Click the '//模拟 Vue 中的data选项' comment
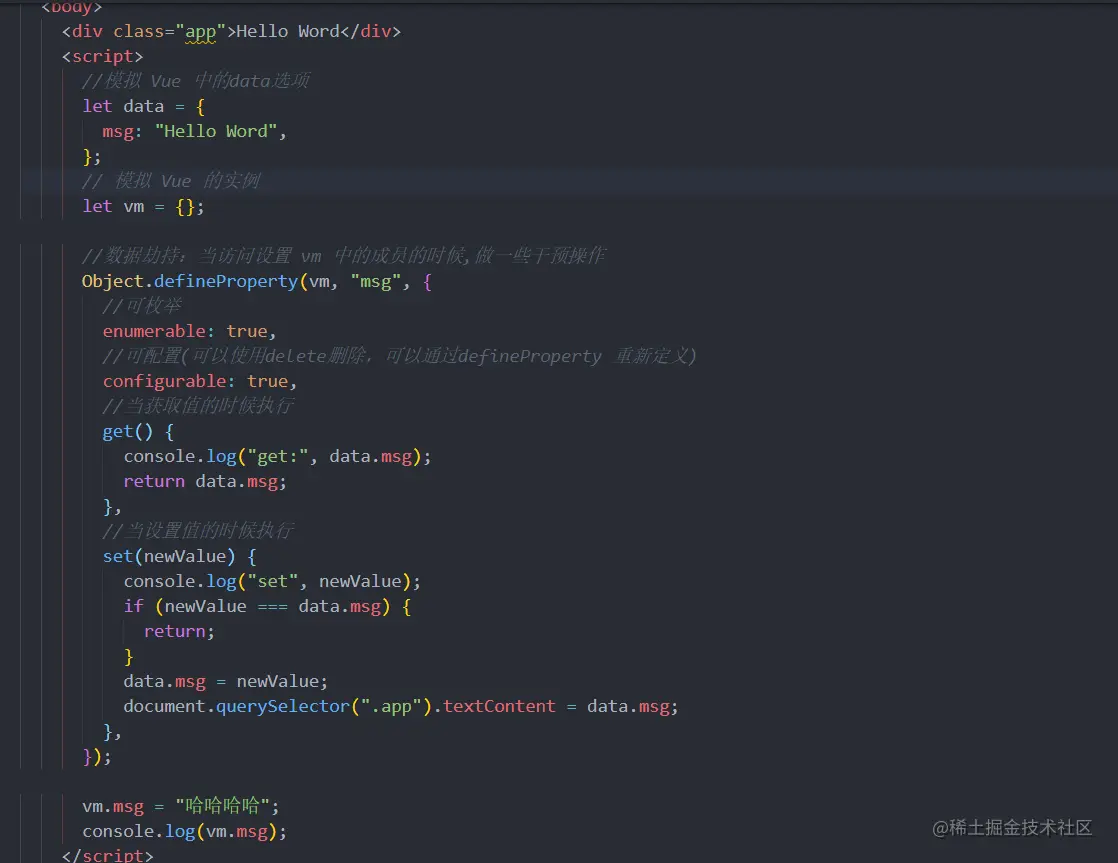Viewport: 1118px width, 863px height. pyautogui.click(x=196, y=81)
